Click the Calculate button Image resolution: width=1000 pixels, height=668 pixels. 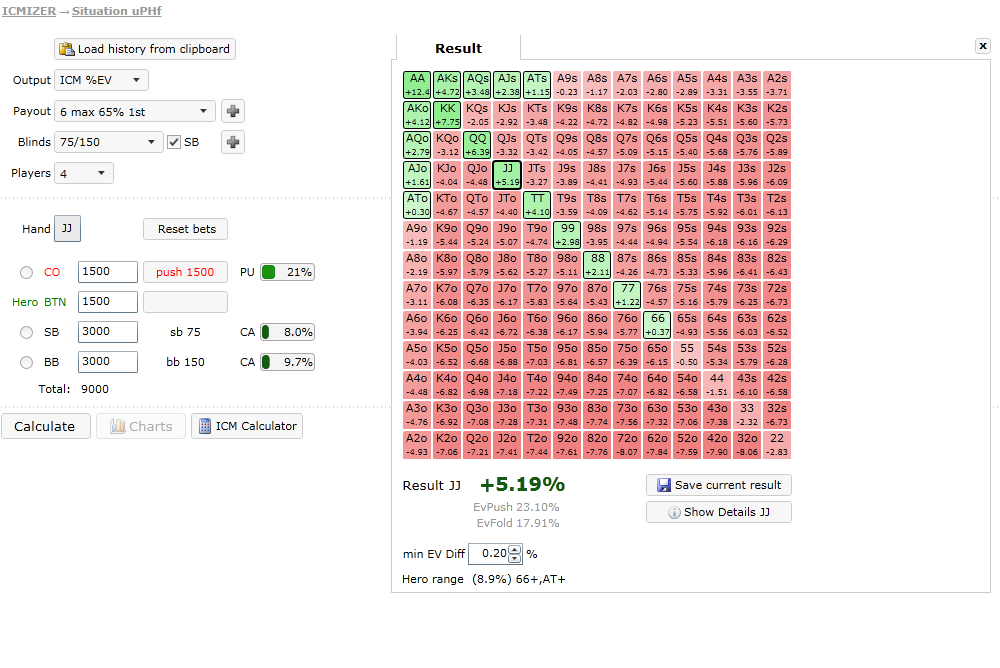click(x=45, y=426)
